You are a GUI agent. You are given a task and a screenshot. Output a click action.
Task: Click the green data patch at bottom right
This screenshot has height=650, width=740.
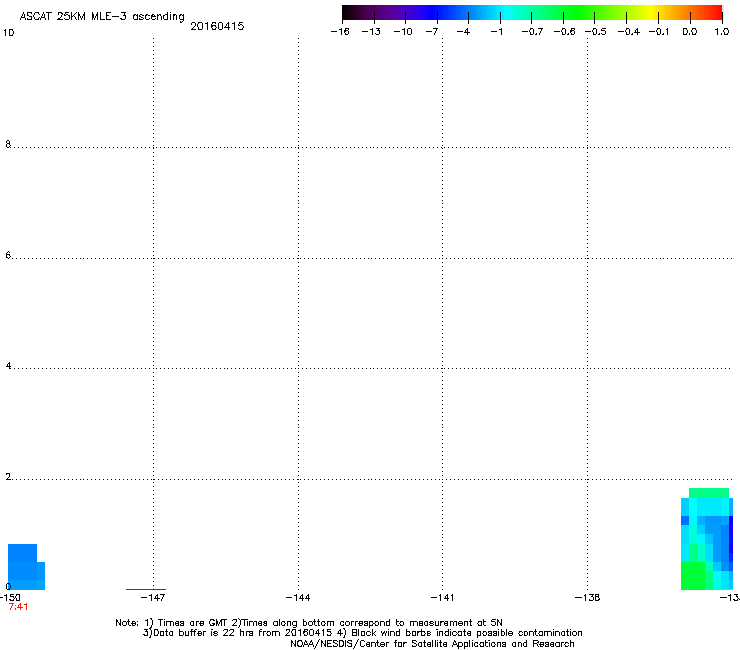(x=692, y=576)
